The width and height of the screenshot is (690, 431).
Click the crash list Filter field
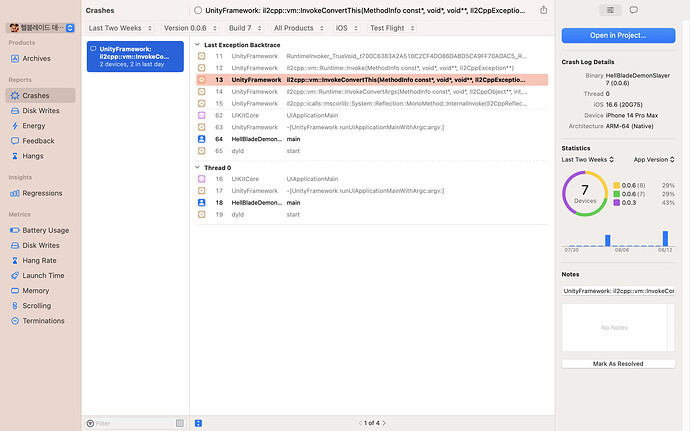(134, 423)
